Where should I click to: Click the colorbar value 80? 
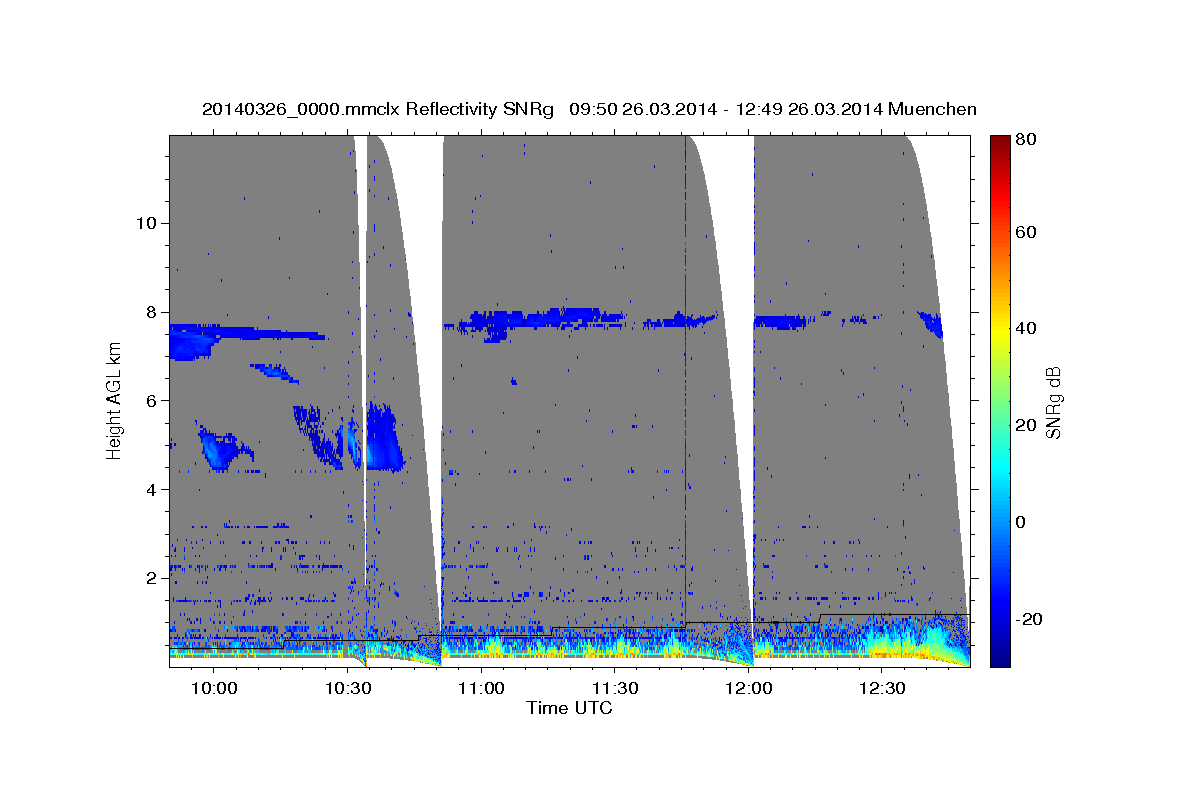point(1026,139)
